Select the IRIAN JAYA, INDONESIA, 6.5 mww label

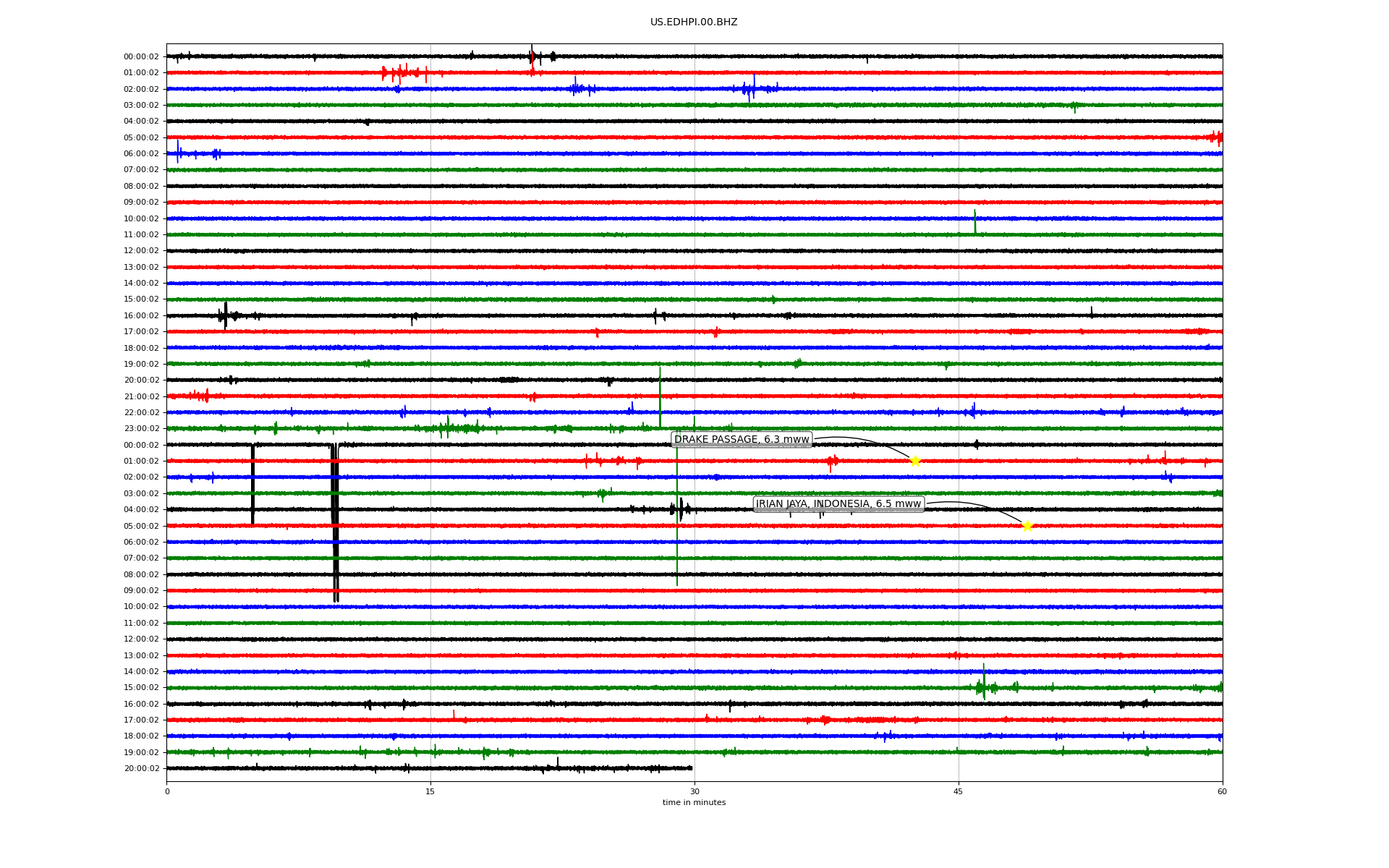point(838,504)
